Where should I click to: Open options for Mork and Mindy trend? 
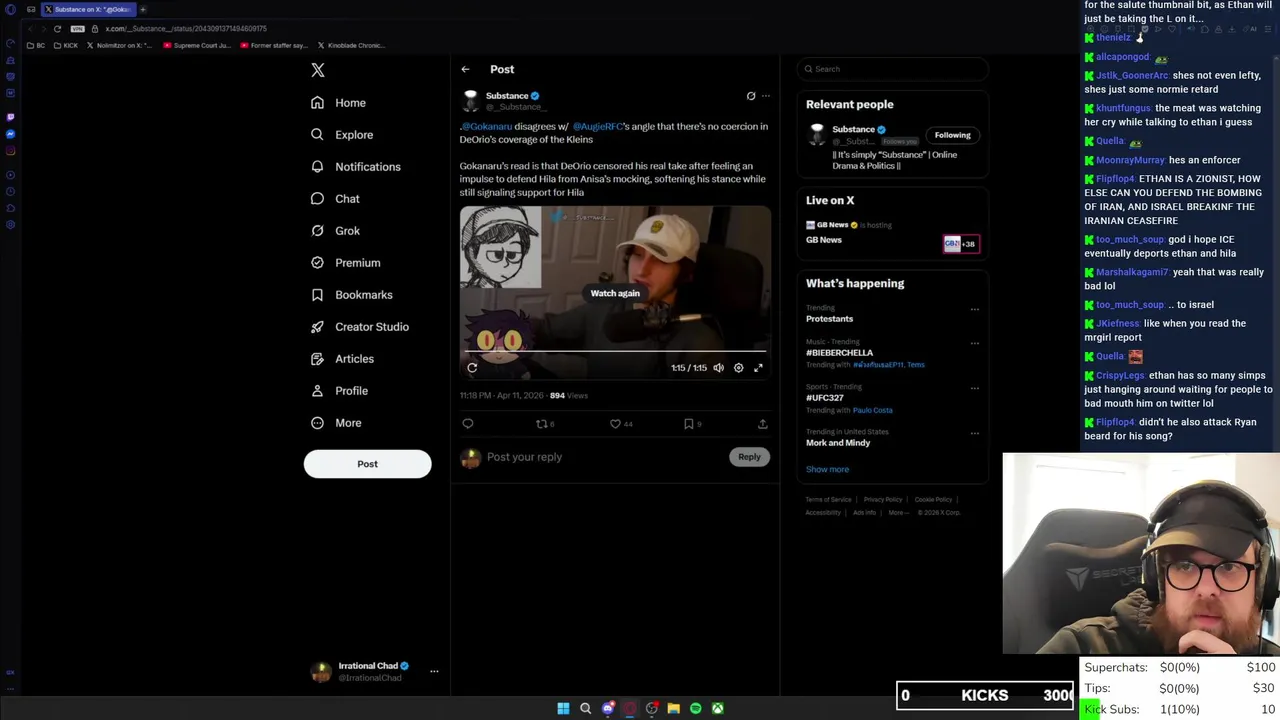pyautogui.click(x=975, y=433)
